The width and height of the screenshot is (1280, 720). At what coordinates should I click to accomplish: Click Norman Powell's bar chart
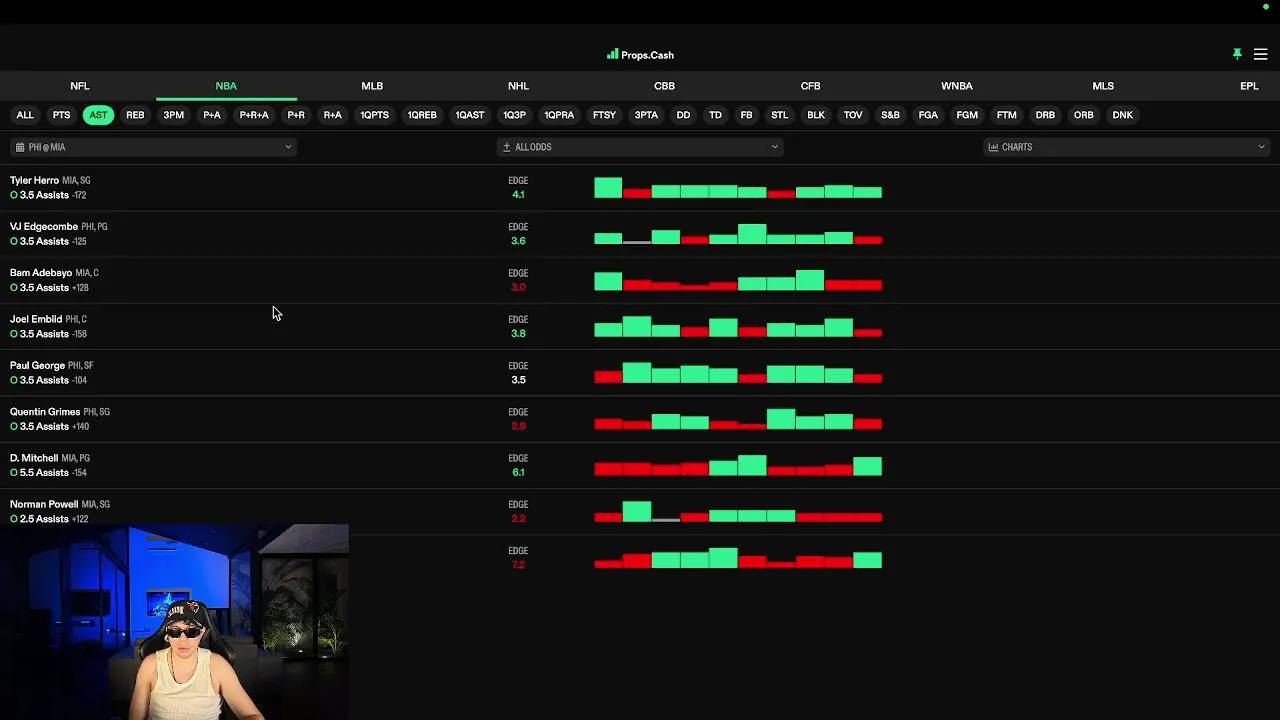click(x=738, y=512)
